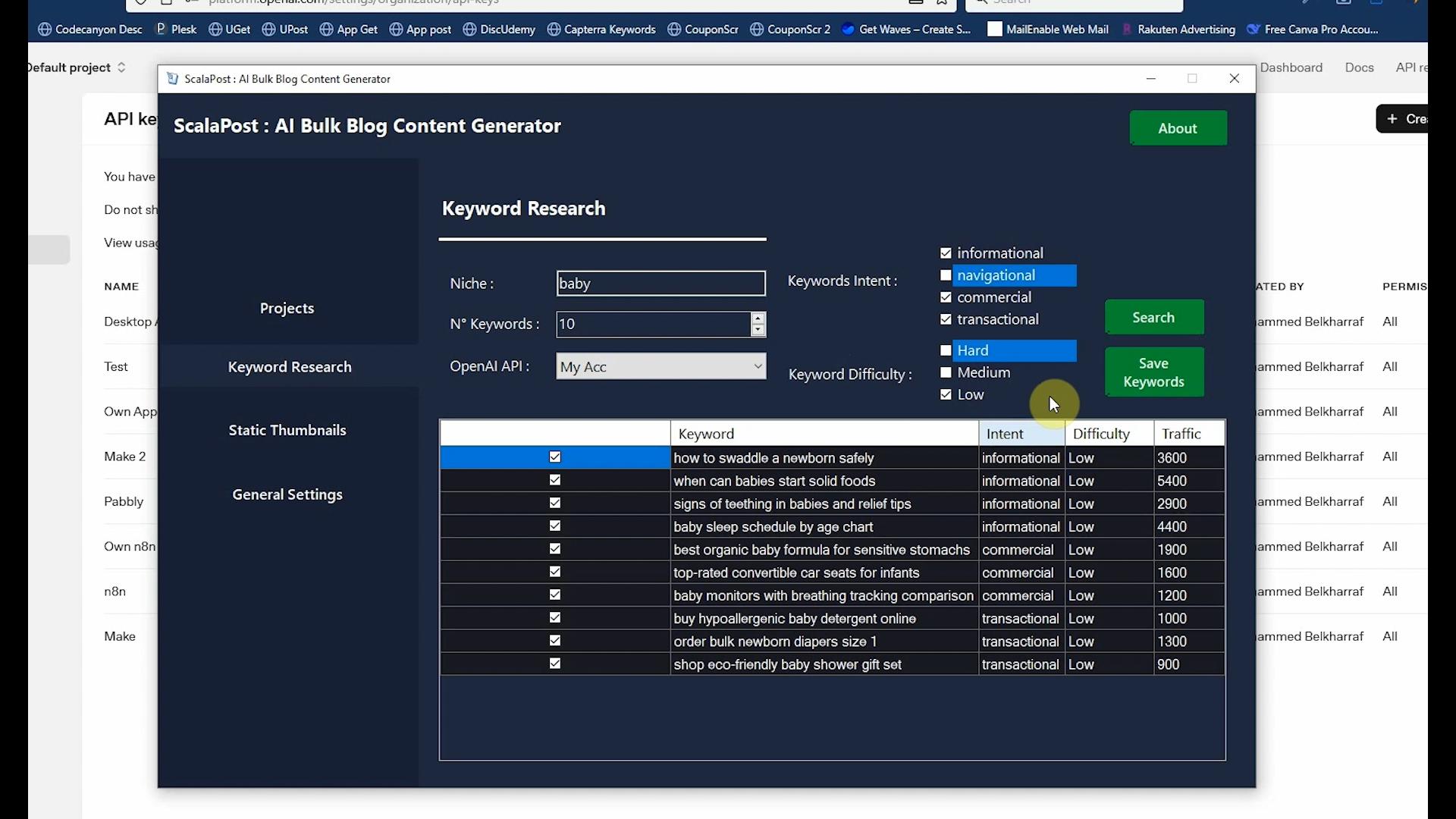
Task: Click the About button
Action: [x=1178, y=128]
